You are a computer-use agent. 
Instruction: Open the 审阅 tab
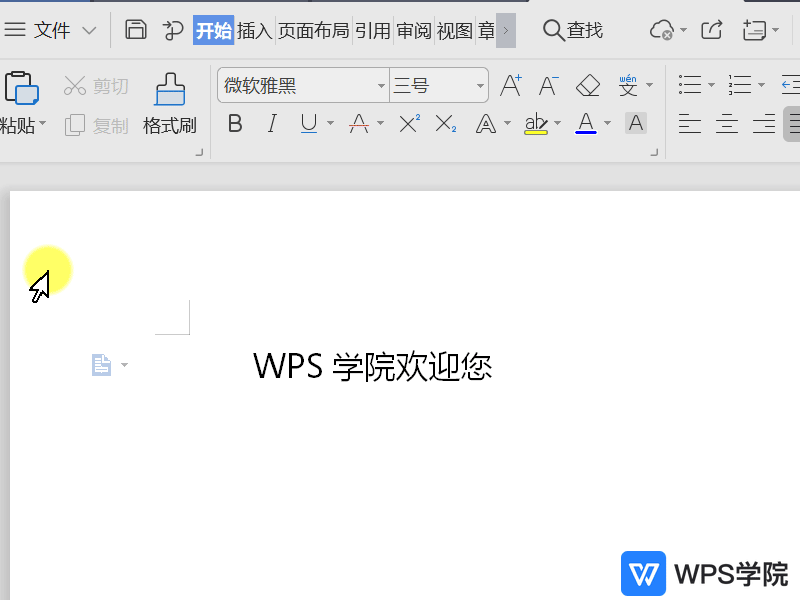coord(414,31)
